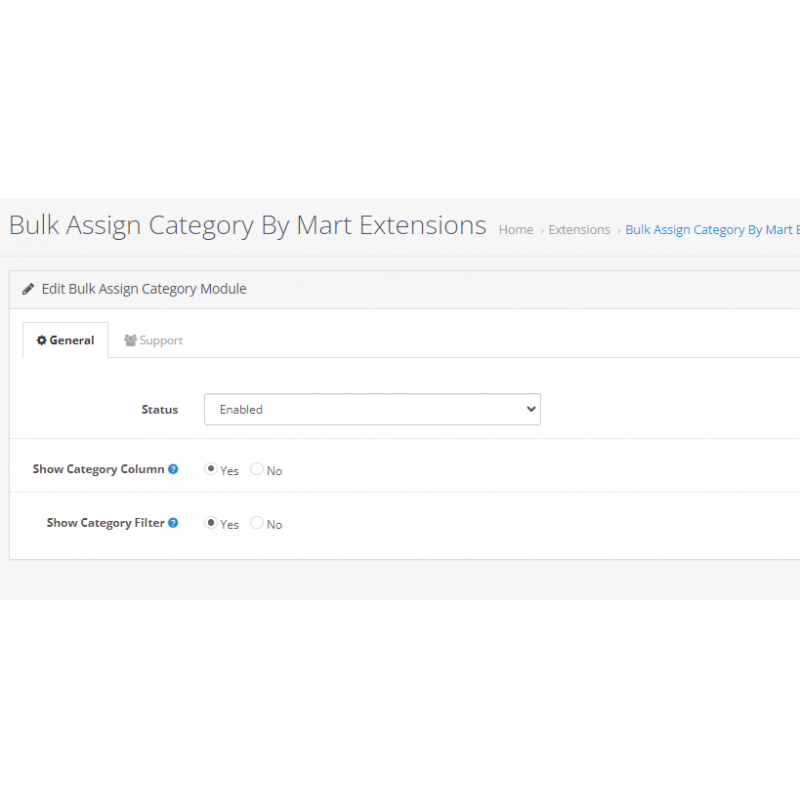Select No for Show Category Filter
The width and height of the screenshot is (800, 800).
coord(257,523)
